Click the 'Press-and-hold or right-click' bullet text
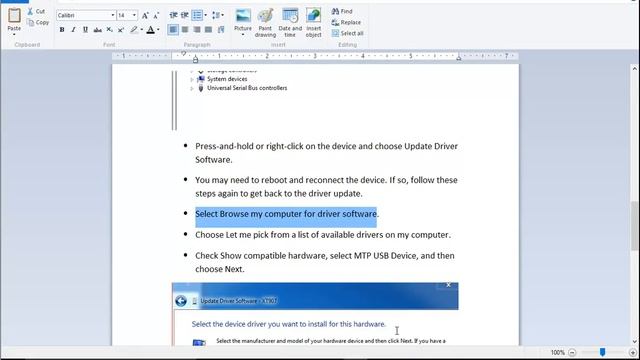Viewport: 640px width, 360px height. (x=327, y=153)
